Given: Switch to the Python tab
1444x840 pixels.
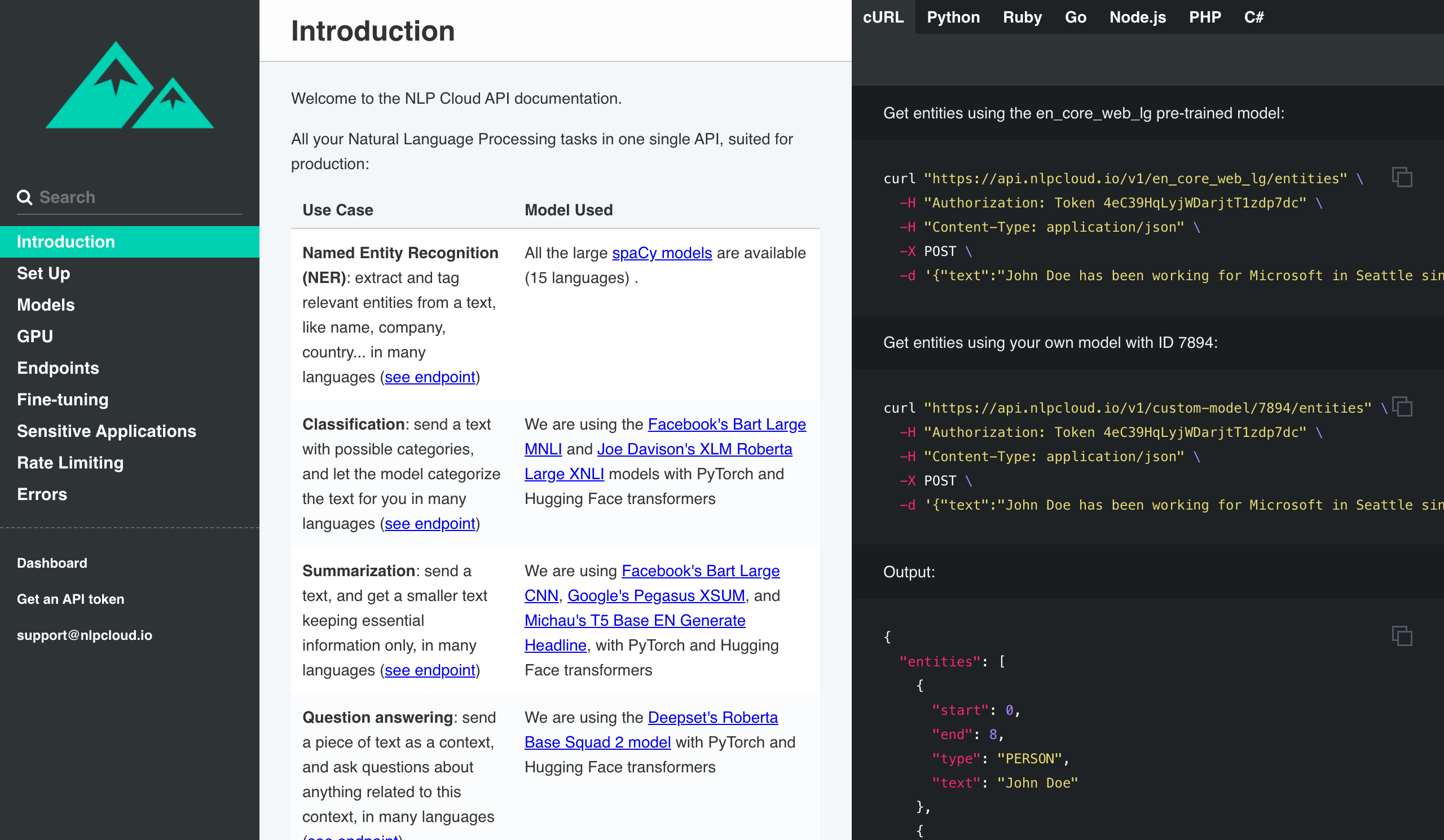Looking at the screenshot, I should [953, 17].
